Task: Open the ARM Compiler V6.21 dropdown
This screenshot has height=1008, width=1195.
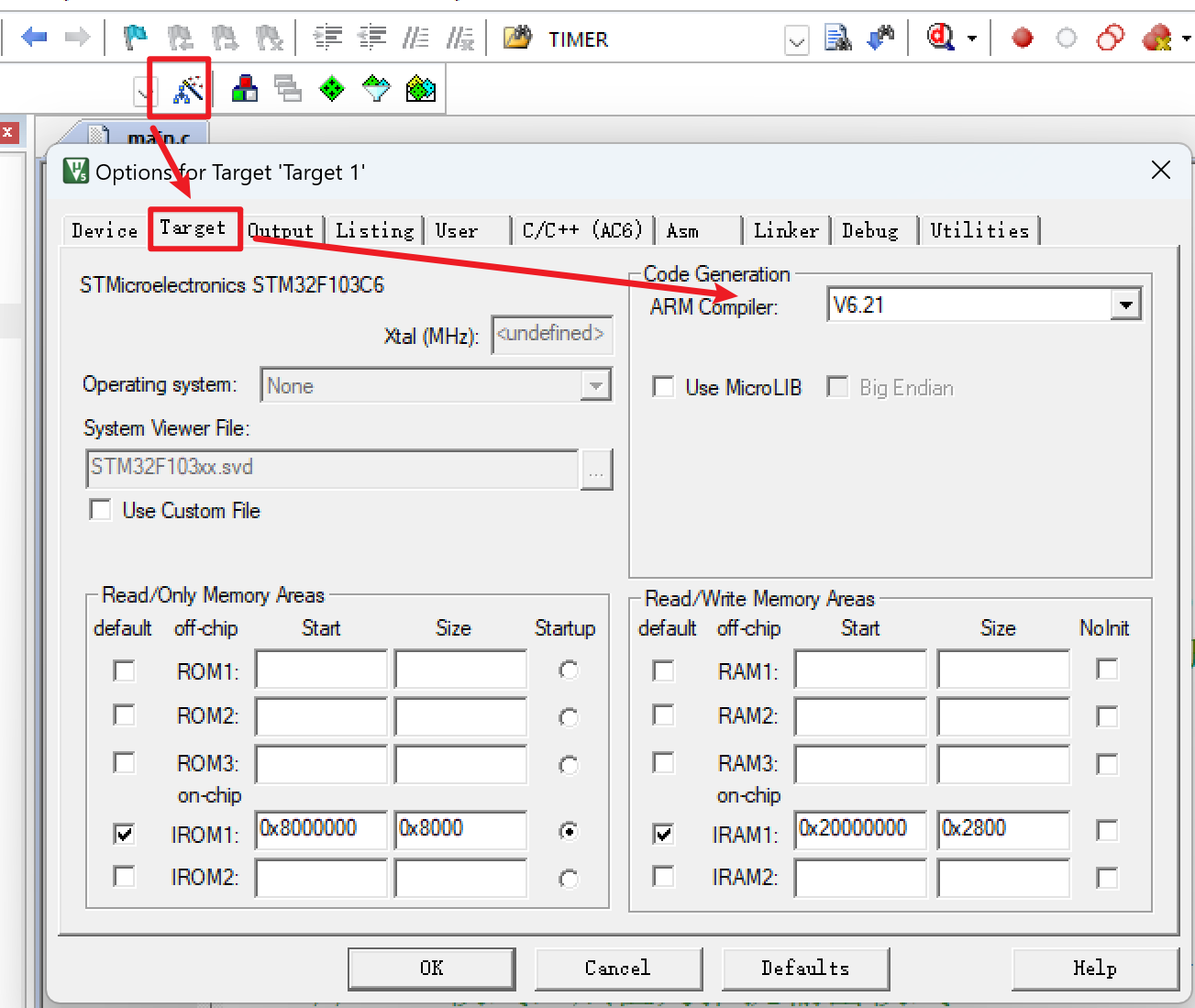Action: (1125, 305)
